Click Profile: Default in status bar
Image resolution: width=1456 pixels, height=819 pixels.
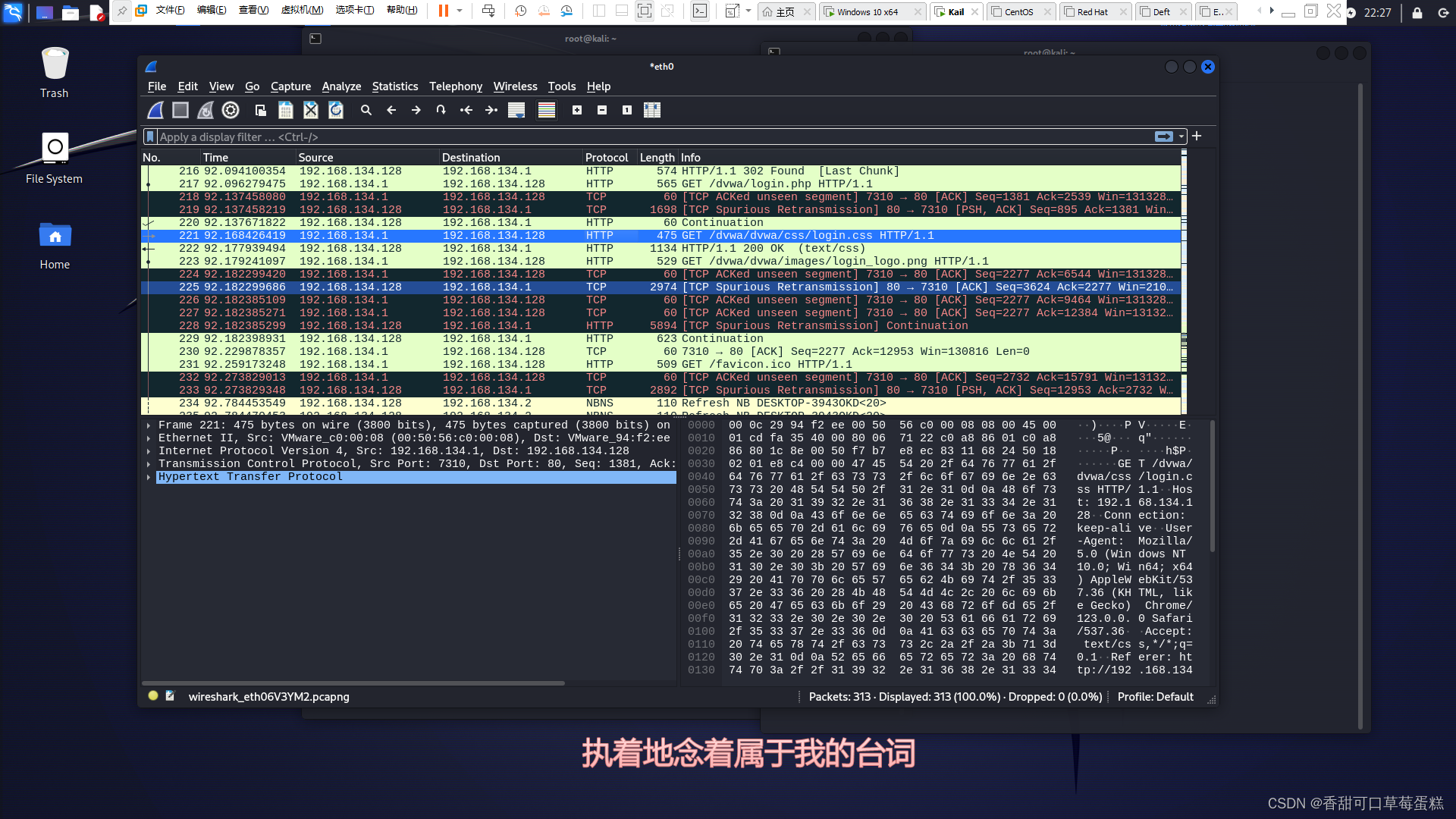tap(1155, 697)
